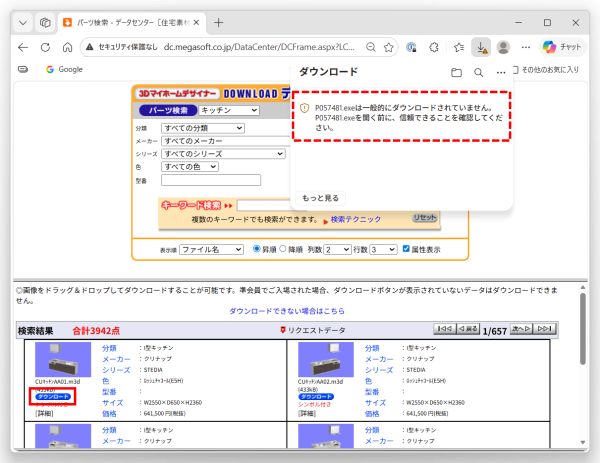The image size is (600, 463).
Task: Click もっと見る button in downloads
Action: click(320, 198)
